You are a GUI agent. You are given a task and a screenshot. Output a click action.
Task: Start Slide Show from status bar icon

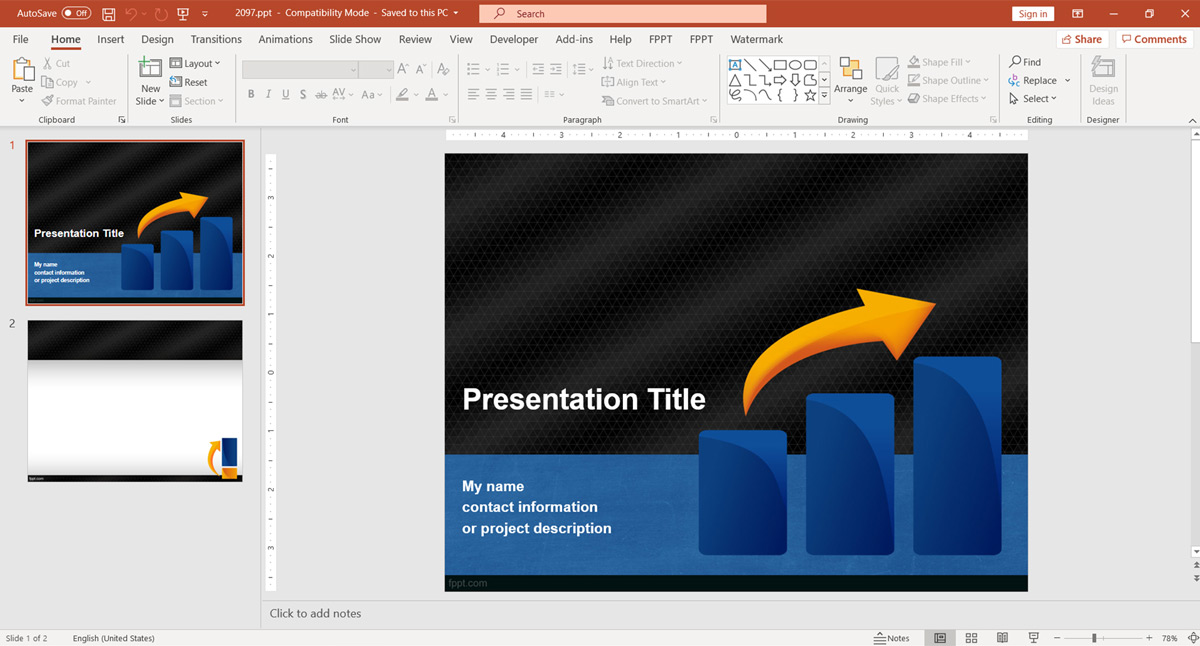[x=1033, y=638]
